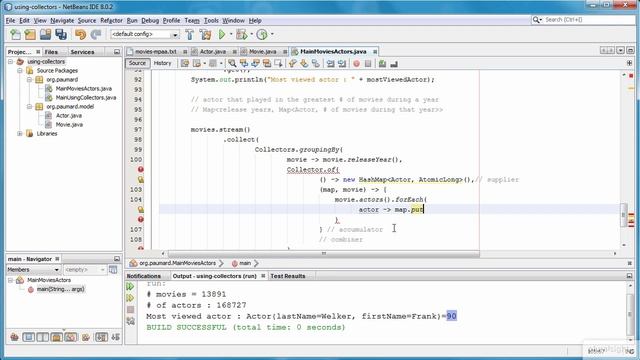The height and width of the screenshot is (360, 640).
Task: Click the Search input field
Action: pos(588,20)
